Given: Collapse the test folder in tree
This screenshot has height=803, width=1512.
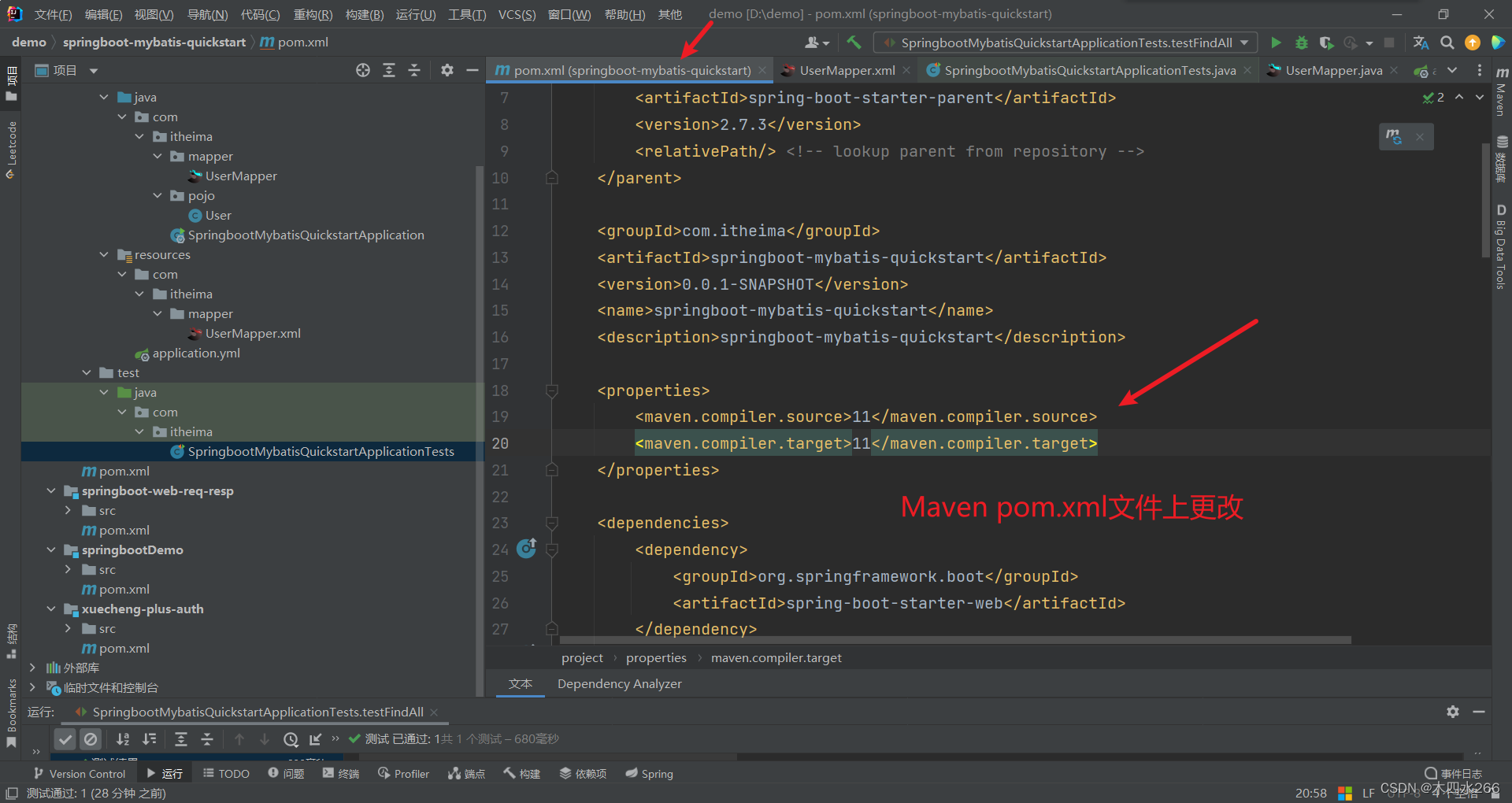Looking at the screenshot, I should (87, 372).
